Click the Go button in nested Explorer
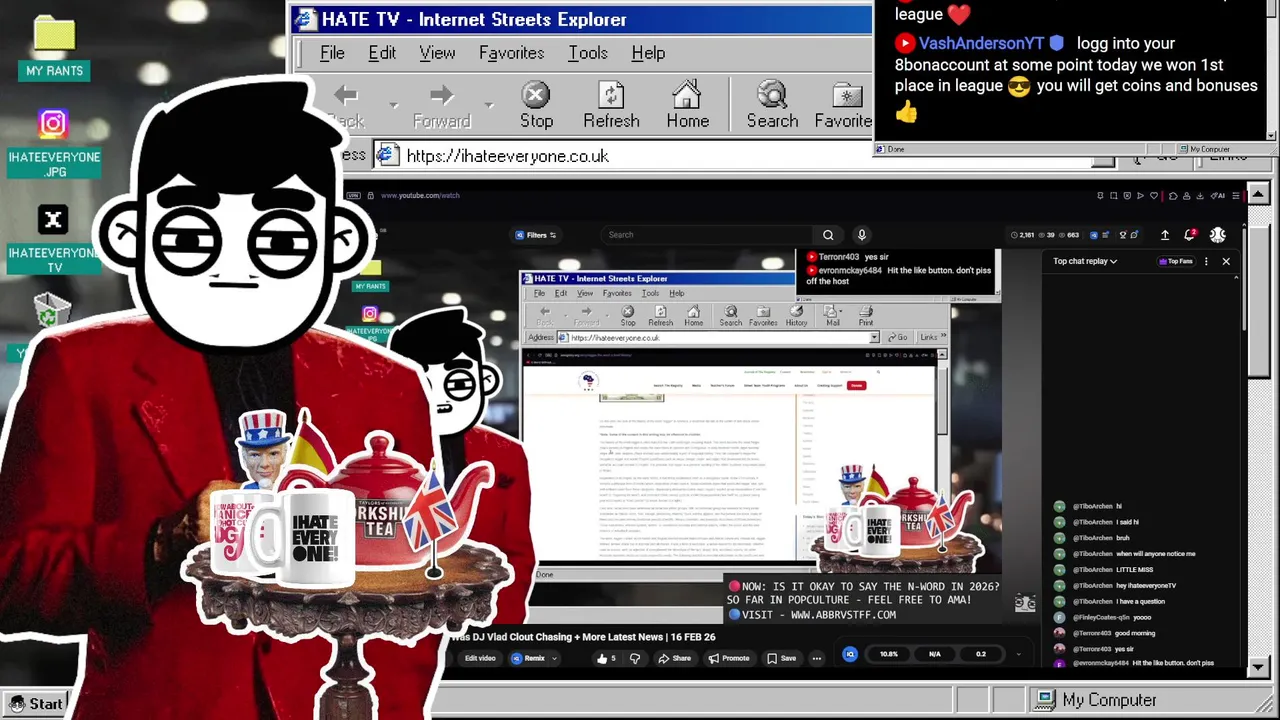The height and width of the screenshot is (720, 1280). (x=898, y=338)
